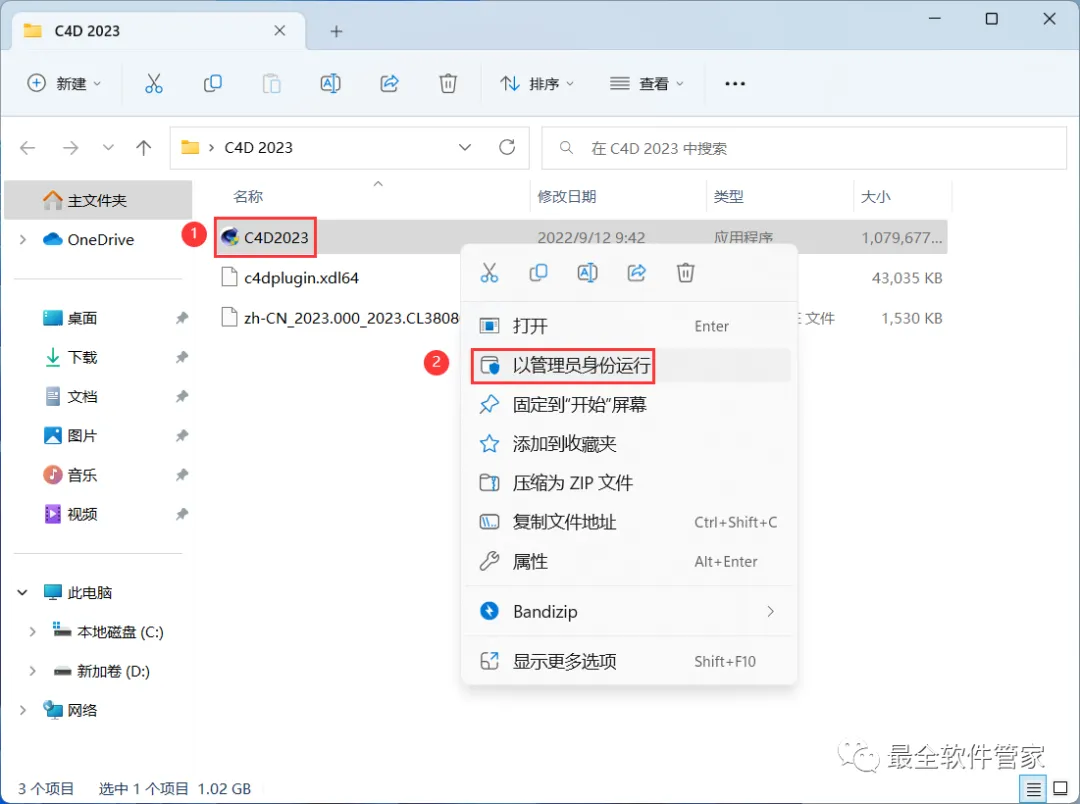This screenshot has width=1080, height=804.
Task: Switch to the large thumbnails view icon
Action: click(x=1061, y=789)
